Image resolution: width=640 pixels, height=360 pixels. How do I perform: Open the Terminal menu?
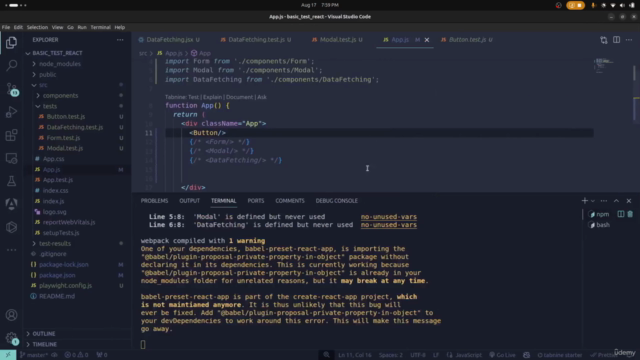[x=100, y=27]
